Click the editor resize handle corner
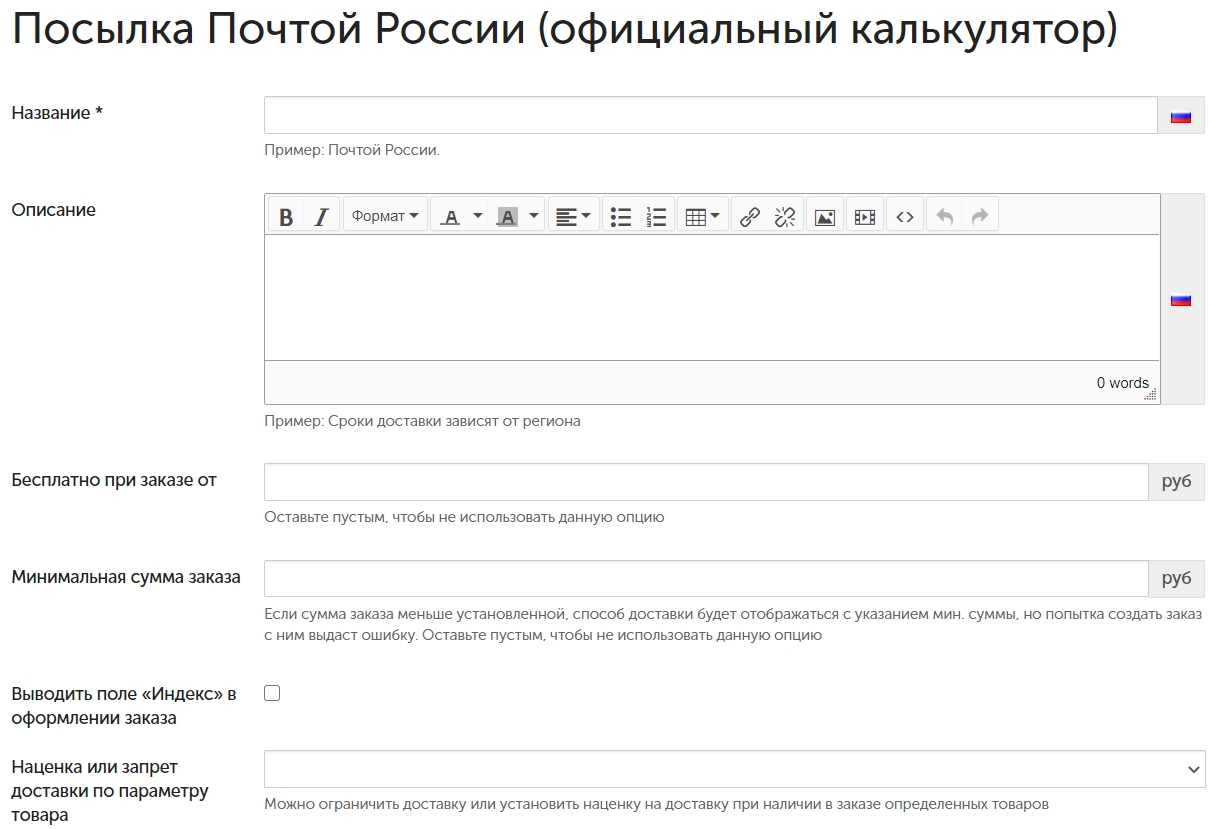Viewport: 1221px width, 829px height. tap(1151, 395)
